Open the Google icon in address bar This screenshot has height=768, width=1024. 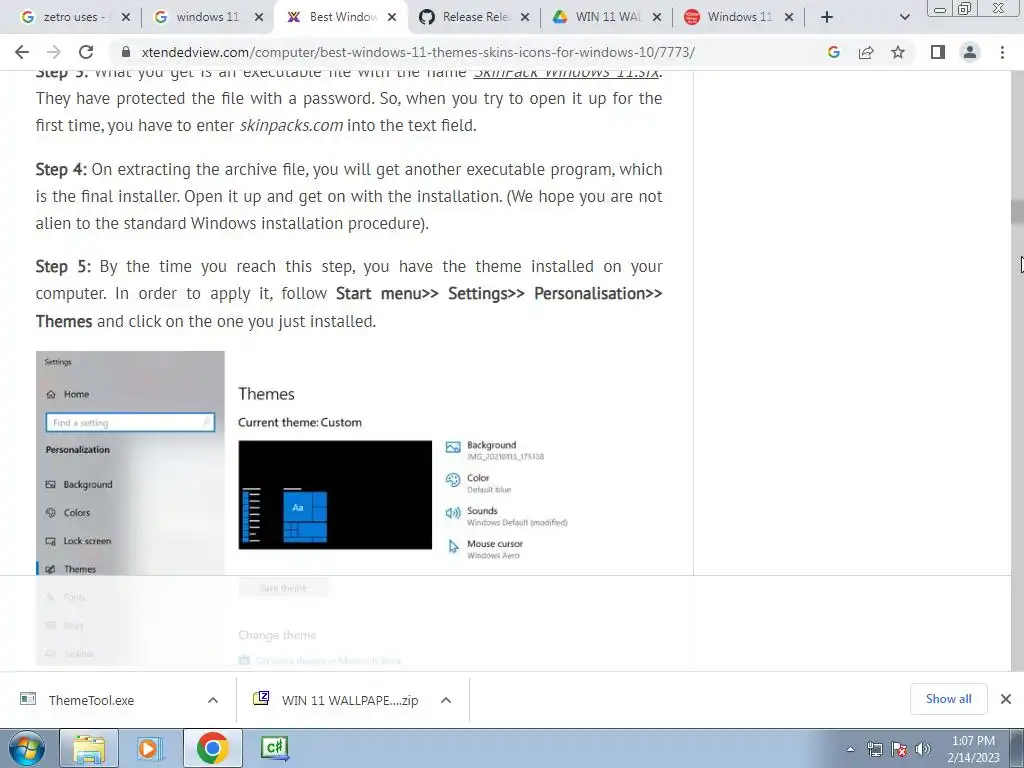pyautogui.click(x=833, y=52)
